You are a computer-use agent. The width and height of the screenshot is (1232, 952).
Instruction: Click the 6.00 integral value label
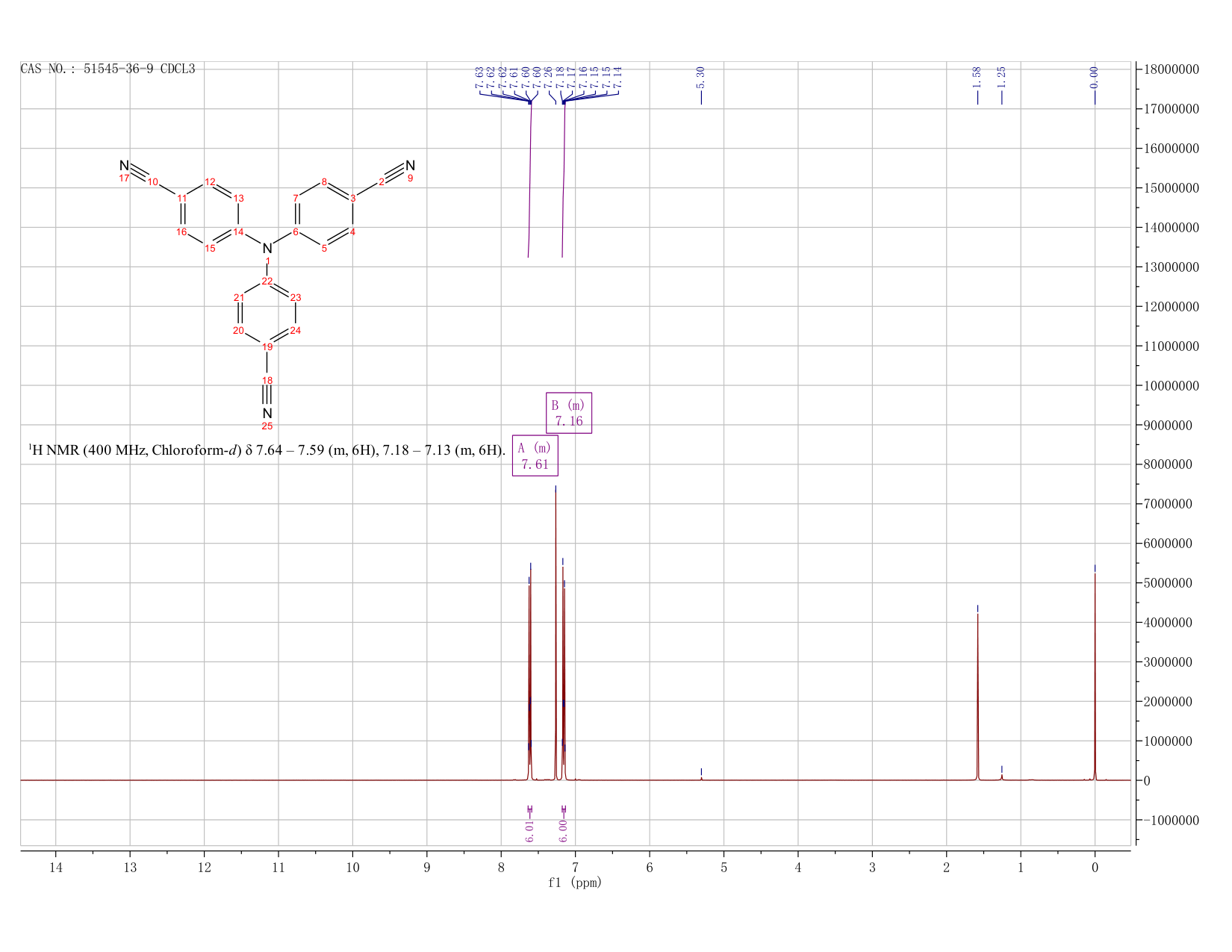(564, 831)
